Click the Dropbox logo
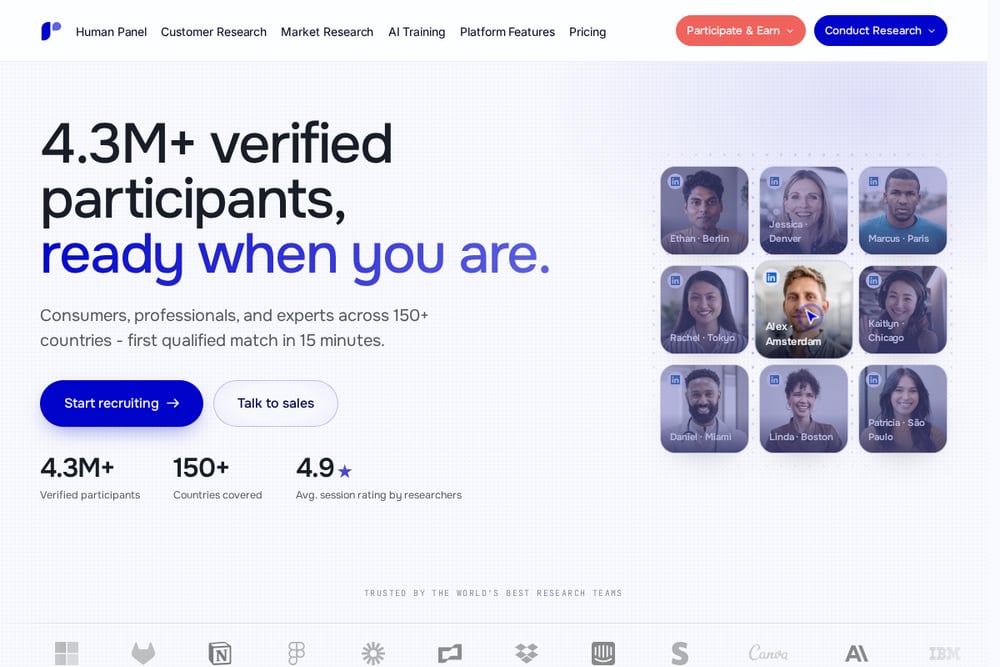 coord(526,653)
